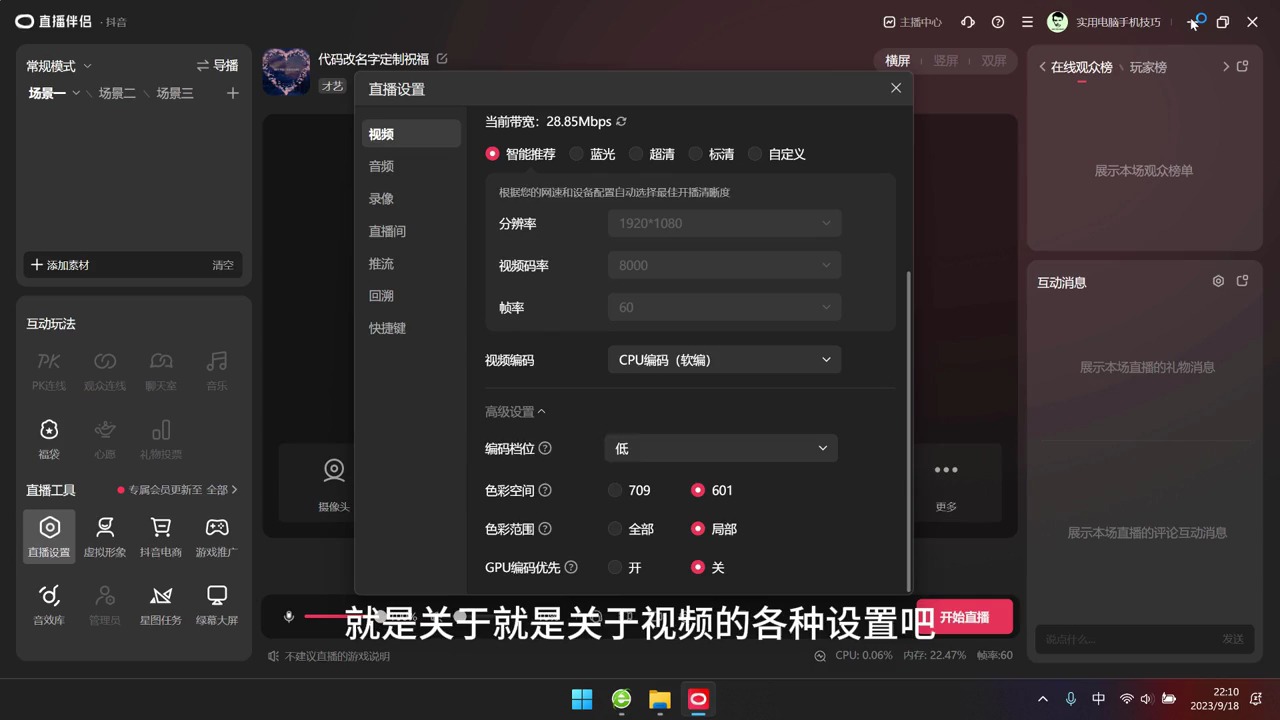
Task: Open 直播设置 tool in 直播工具
Action: click(x=49, y=536)
